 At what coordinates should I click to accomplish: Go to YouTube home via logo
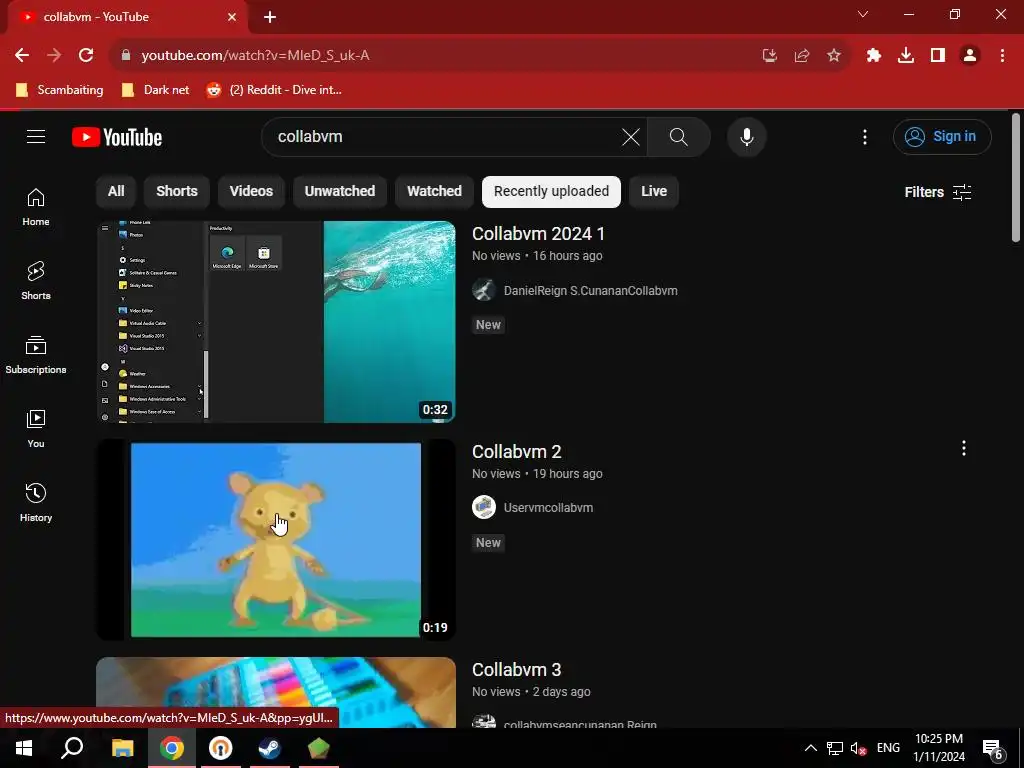click(x=117, y=137)
